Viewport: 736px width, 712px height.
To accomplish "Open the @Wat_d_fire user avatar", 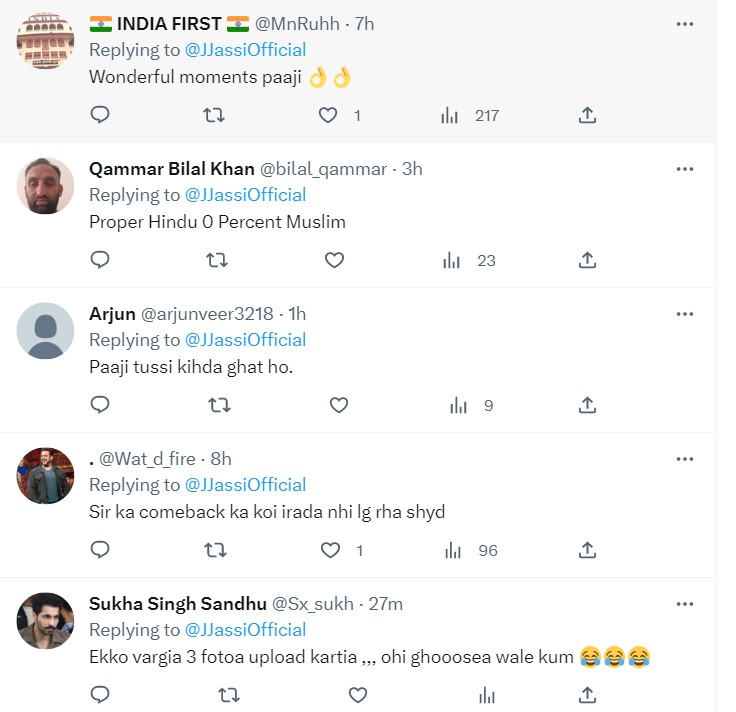I will click(46, 476).
